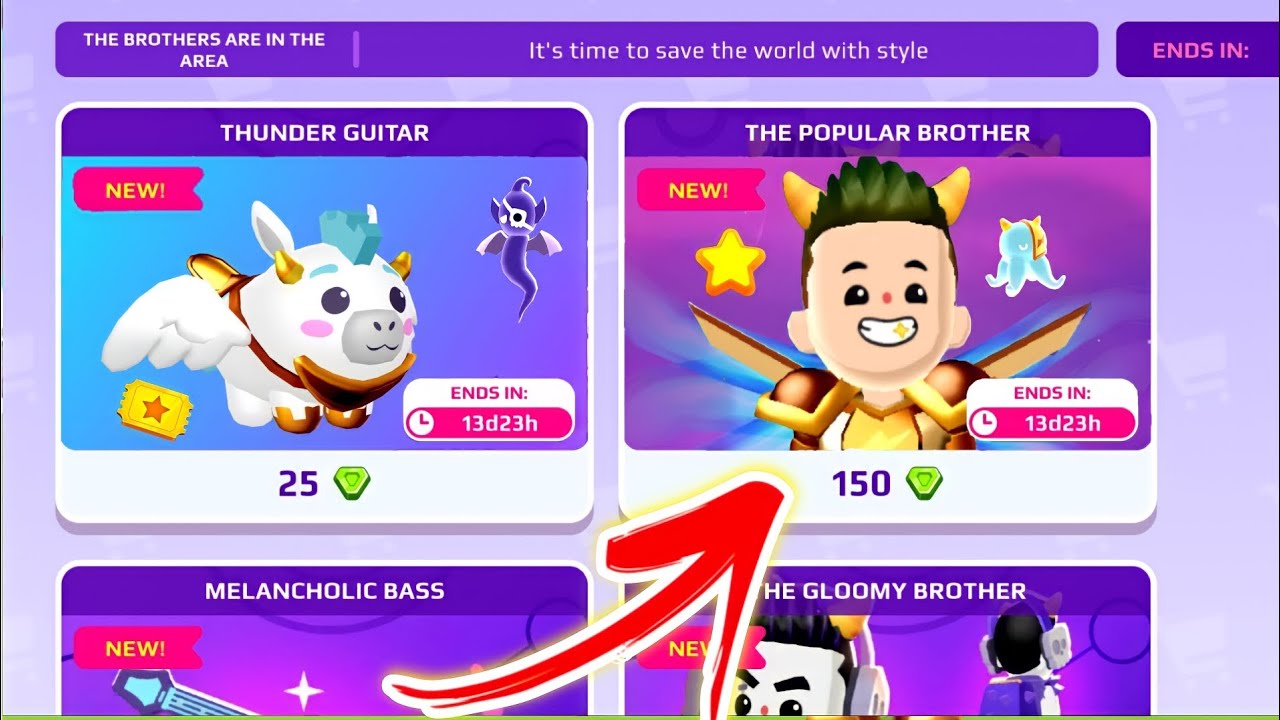Image resolution: width=1280 pixels, height=720 pixels.
Task: Buy Thunder Guitar for 25 gems
Action: coord(324,485)
